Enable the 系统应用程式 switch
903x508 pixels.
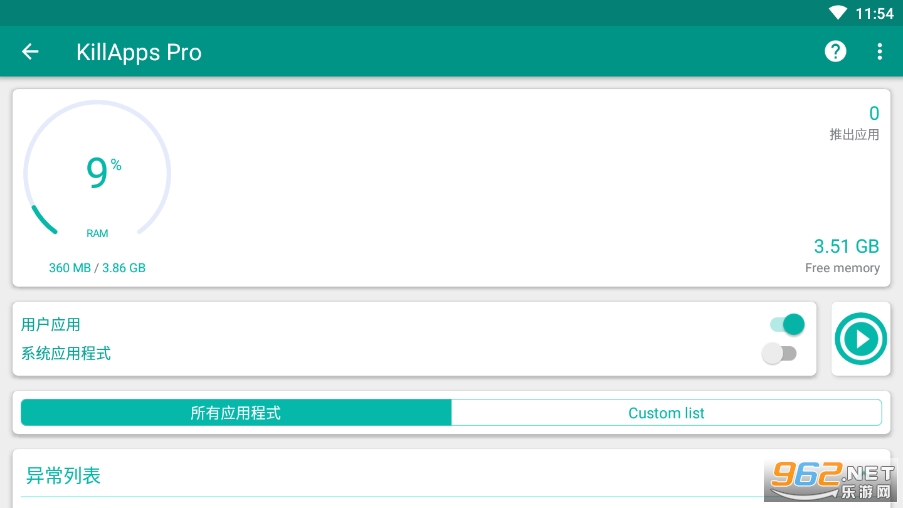click(x=779, y=353)
